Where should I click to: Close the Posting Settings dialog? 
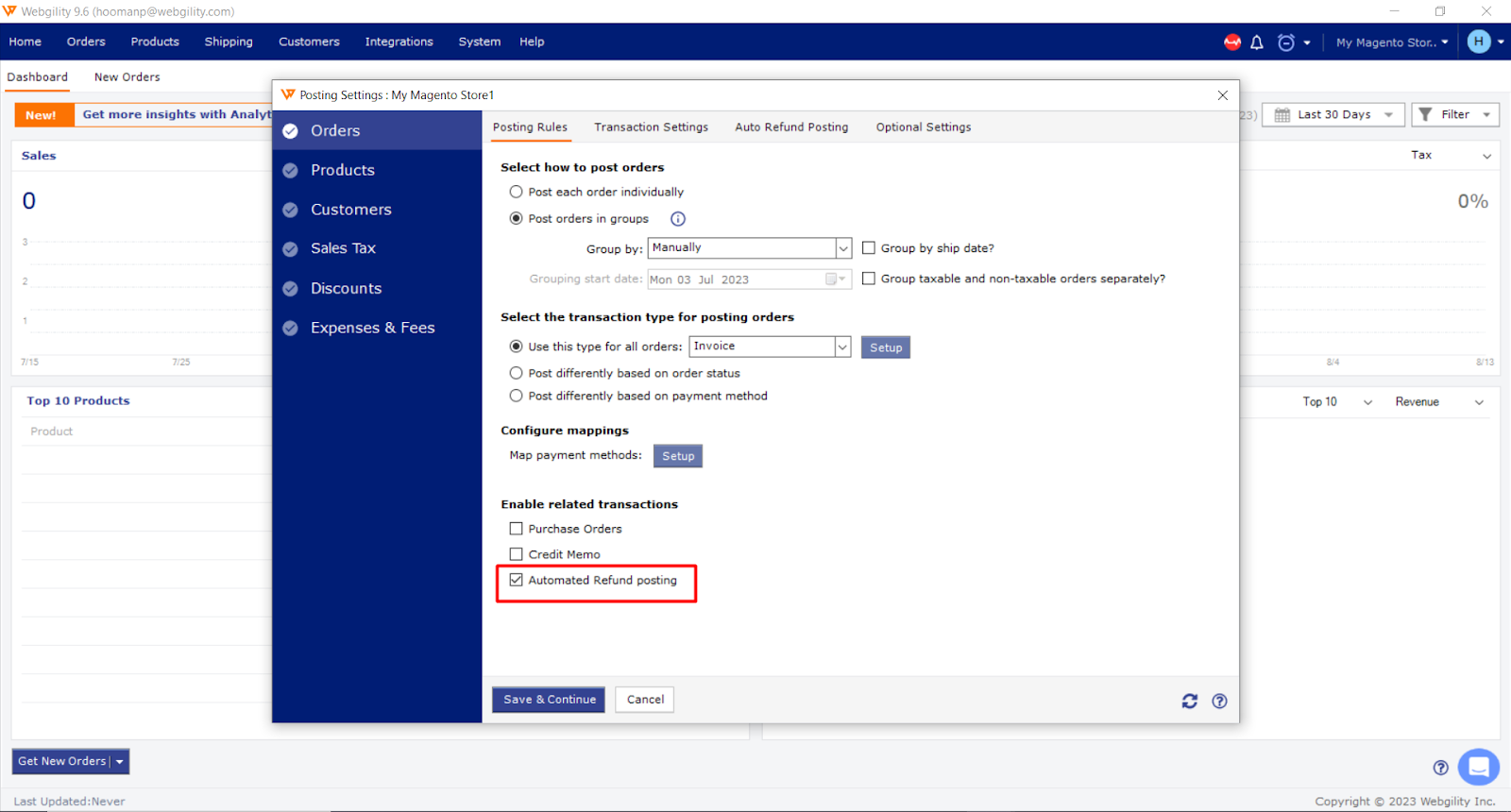click(1223, 95)
